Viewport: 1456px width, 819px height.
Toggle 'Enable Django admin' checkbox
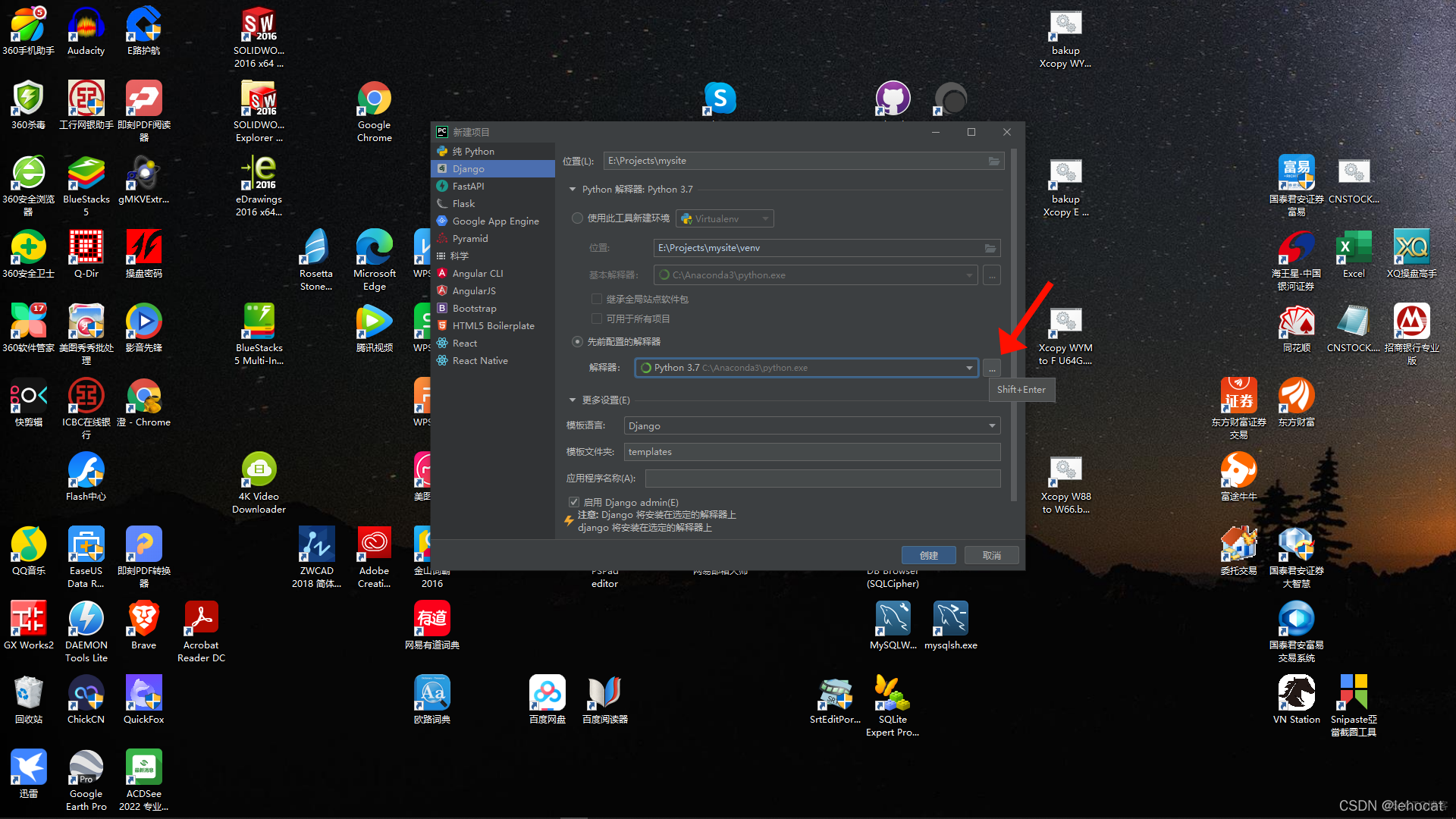571,501
